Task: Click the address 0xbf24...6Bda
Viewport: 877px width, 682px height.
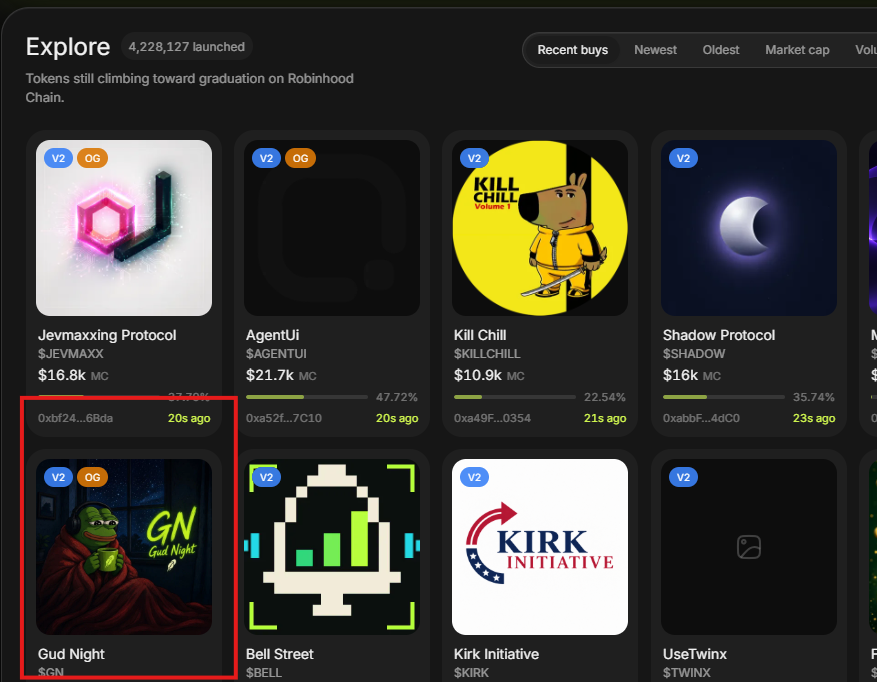Action: pos(76,418)
